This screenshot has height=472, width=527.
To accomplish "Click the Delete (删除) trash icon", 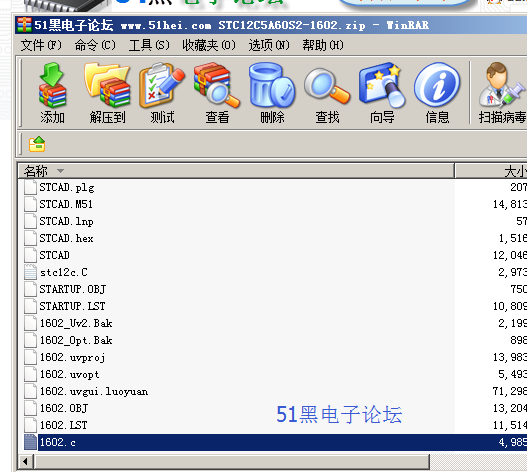I will 272,93.
